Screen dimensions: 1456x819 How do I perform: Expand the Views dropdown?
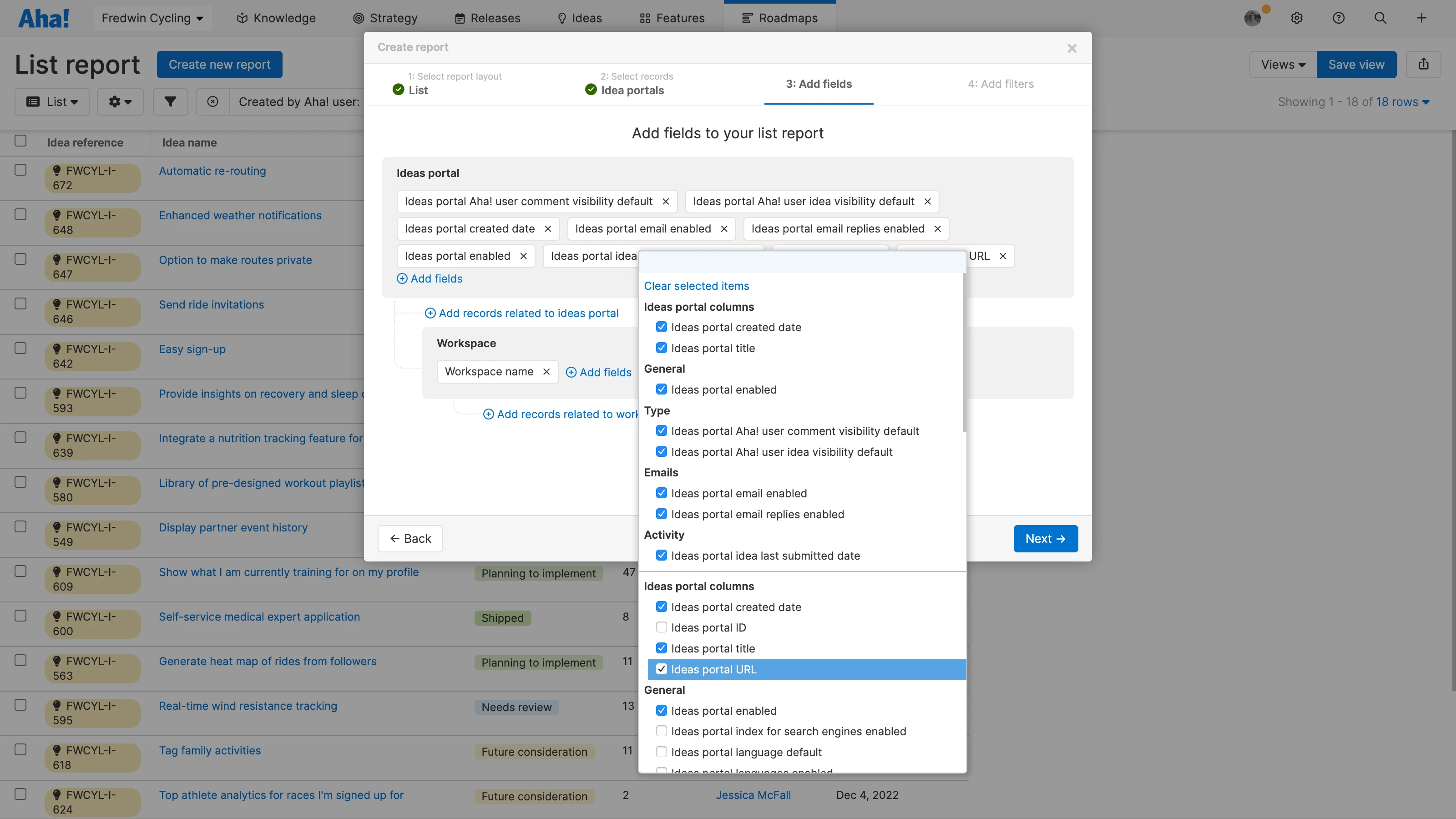(x=1283, y=65)
